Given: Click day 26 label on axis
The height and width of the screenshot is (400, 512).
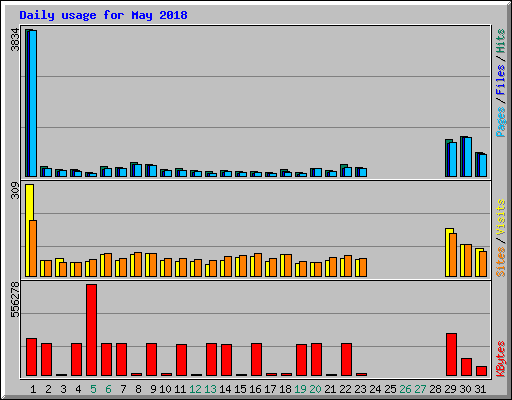Looking at the screenshot, I should (405, 389).
